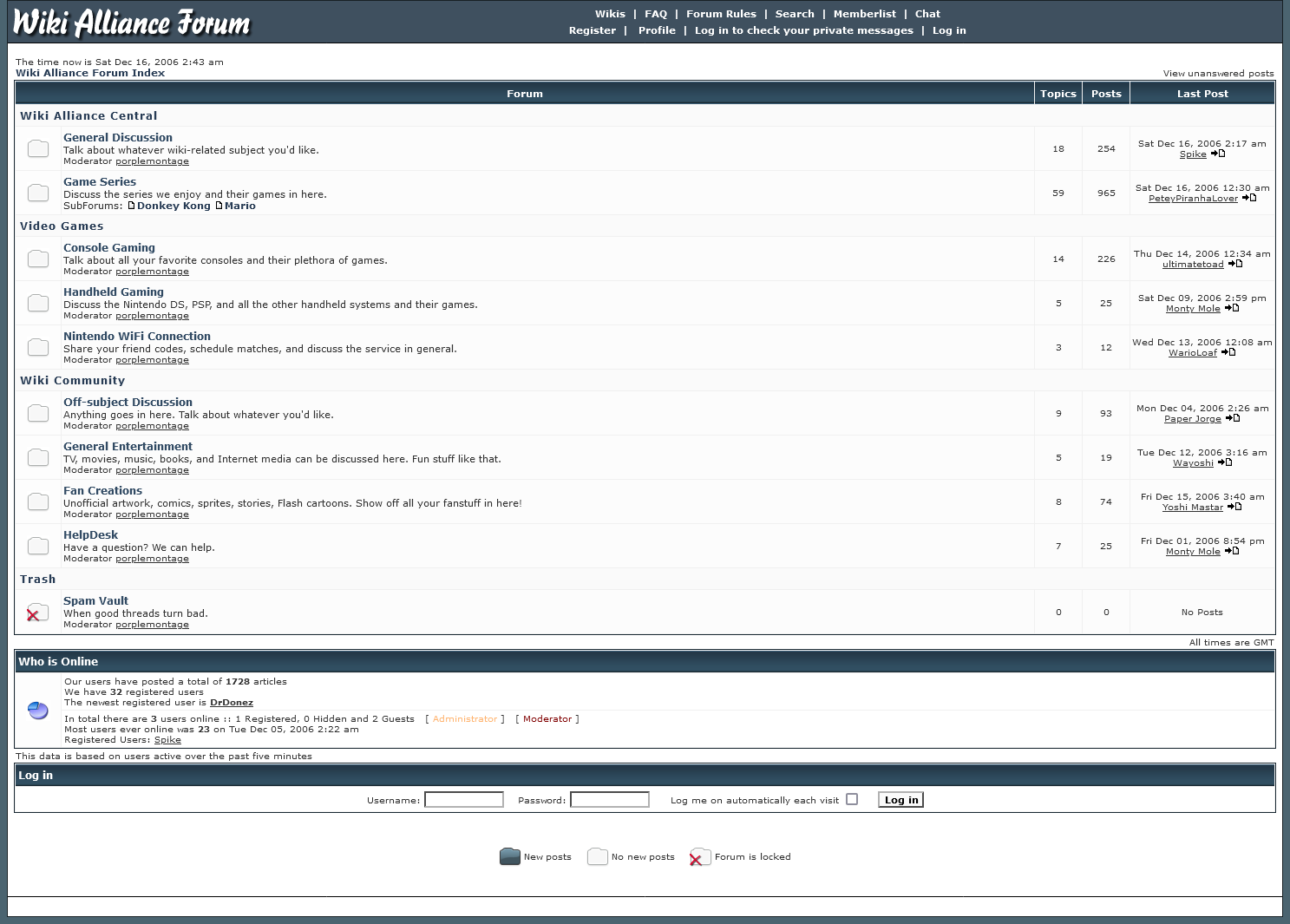
Task: Open the Nintendo WiFi Connection forum
Action: point(137,336)
